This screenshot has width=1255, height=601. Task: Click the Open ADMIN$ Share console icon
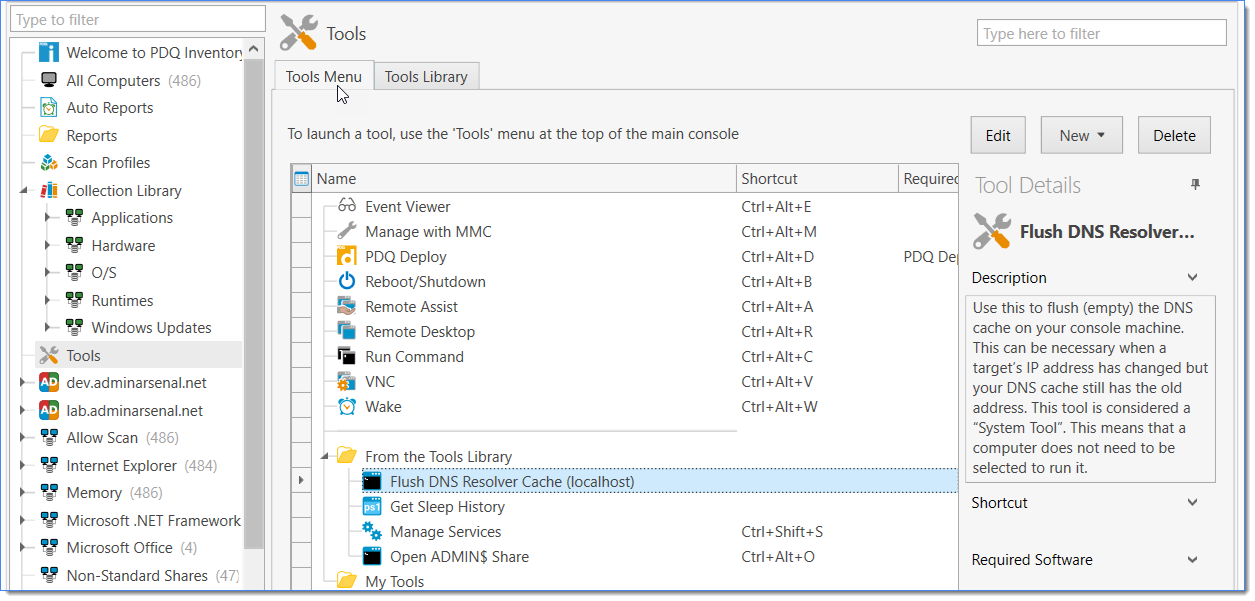tap(372, 556)
